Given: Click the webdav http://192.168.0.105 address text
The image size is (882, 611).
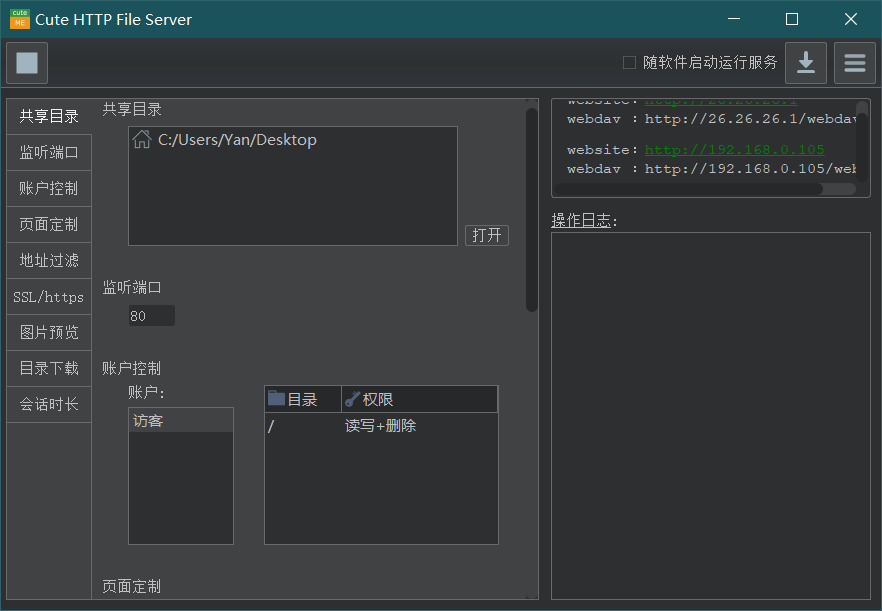Looking at the screenshot, I should coord(750,169).
